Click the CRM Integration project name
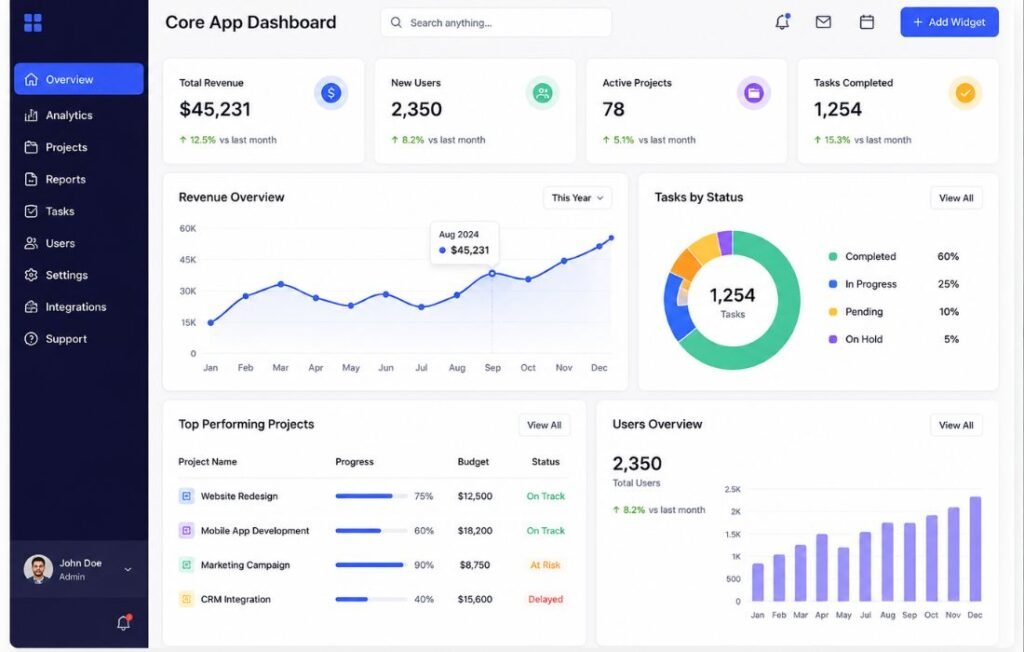This screenshot has height=652, width=1024. tap(235, 599)
